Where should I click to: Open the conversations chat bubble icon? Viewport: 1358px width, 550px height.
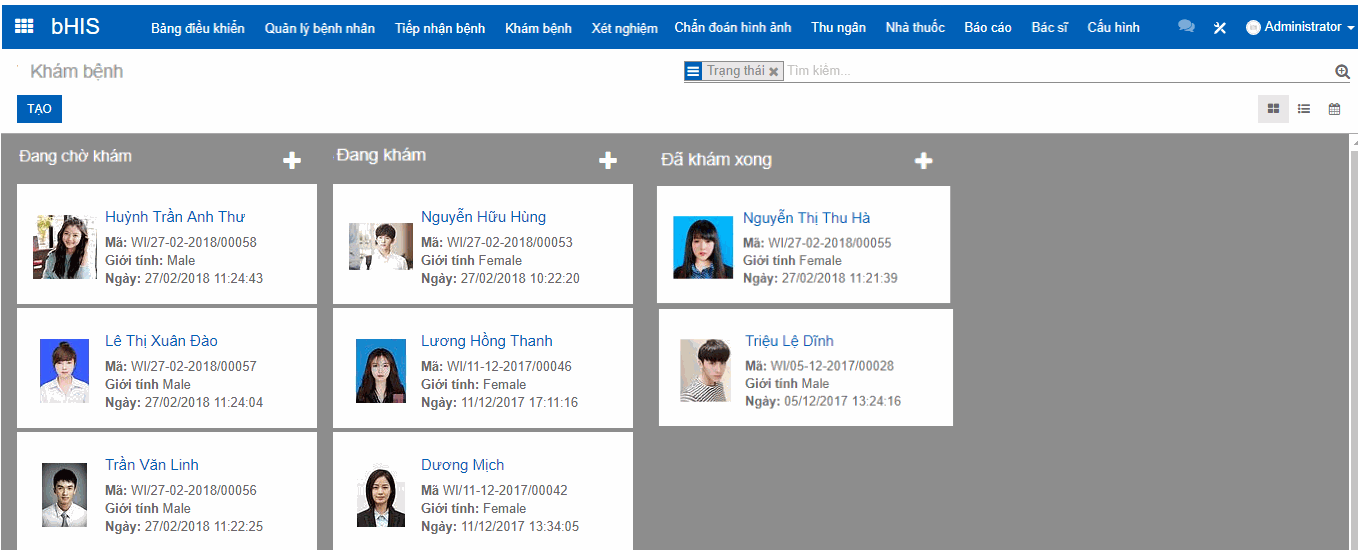click(1186, 27)
